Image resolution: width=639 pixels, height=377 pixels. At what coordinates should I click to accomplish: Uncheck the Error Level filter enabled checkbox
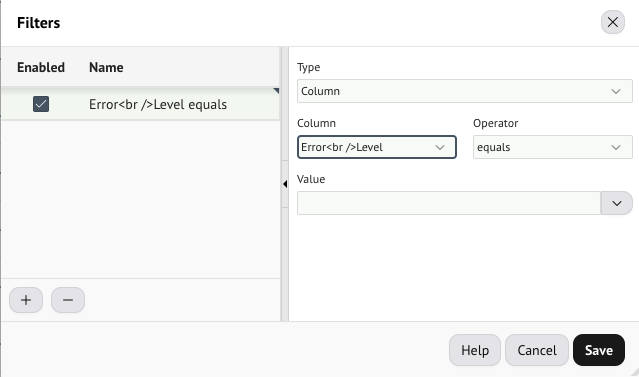[x=41, y=104]
